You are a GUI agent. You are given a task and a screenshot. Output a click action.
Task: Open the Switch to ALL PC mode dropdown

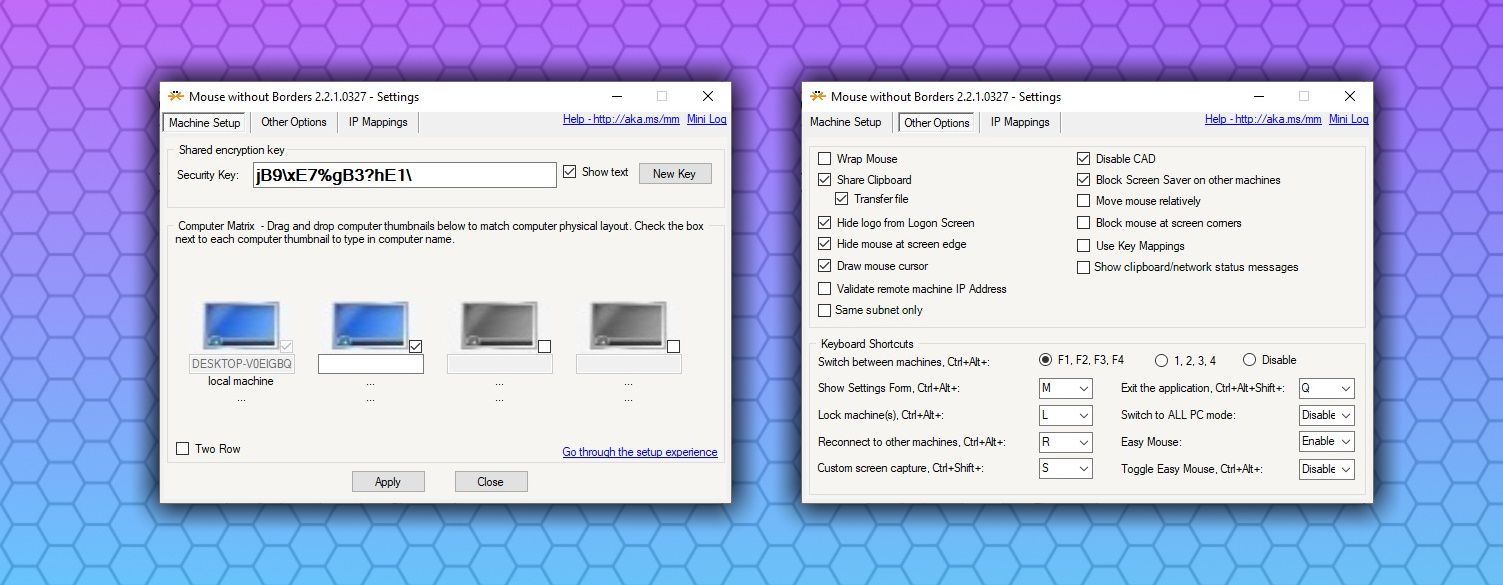coord(1327,415)
